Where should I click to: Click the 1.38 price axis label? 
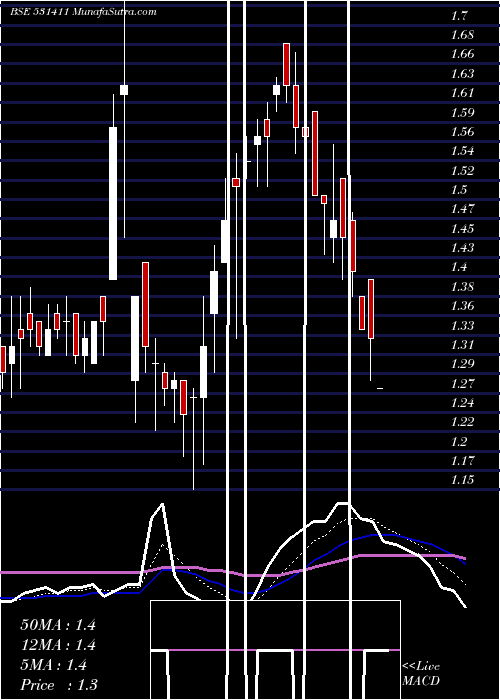(462, 287)
